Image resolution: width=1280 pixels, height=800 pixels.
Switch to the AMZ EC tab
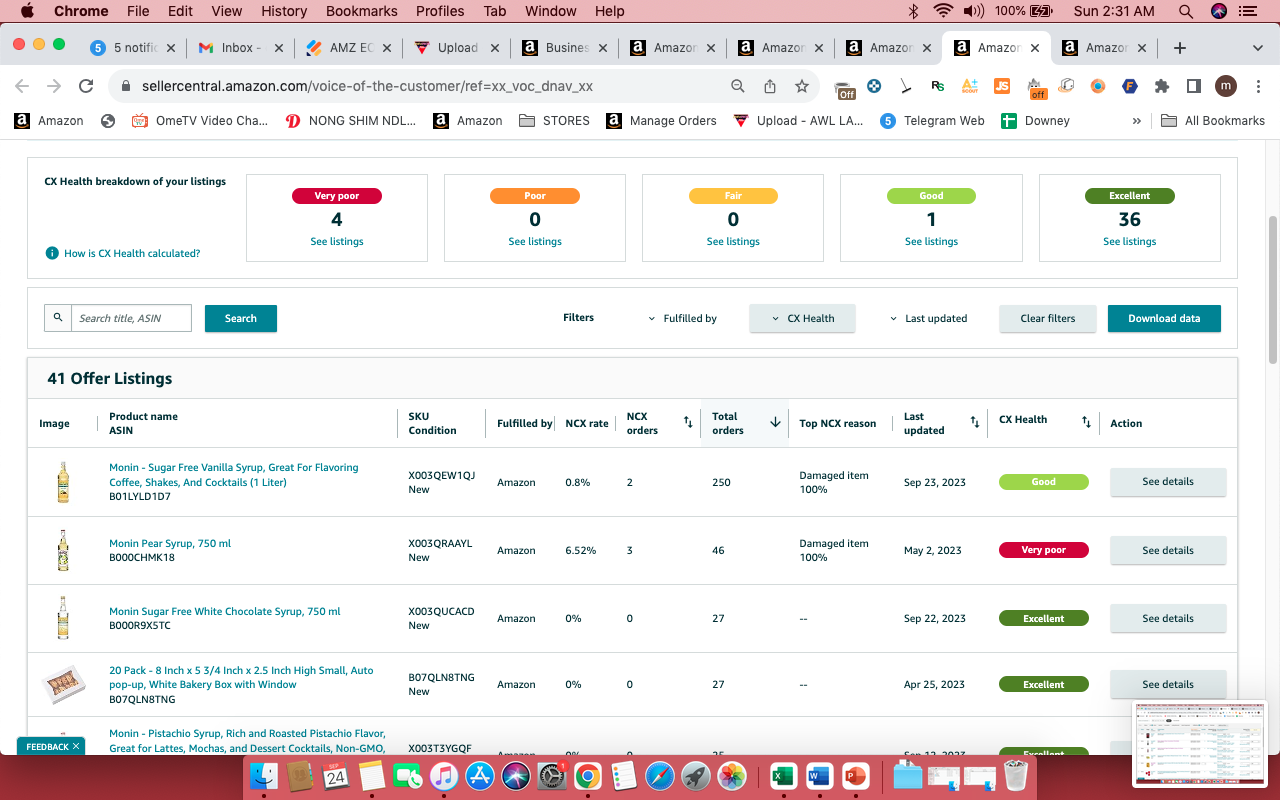(347, 48)
